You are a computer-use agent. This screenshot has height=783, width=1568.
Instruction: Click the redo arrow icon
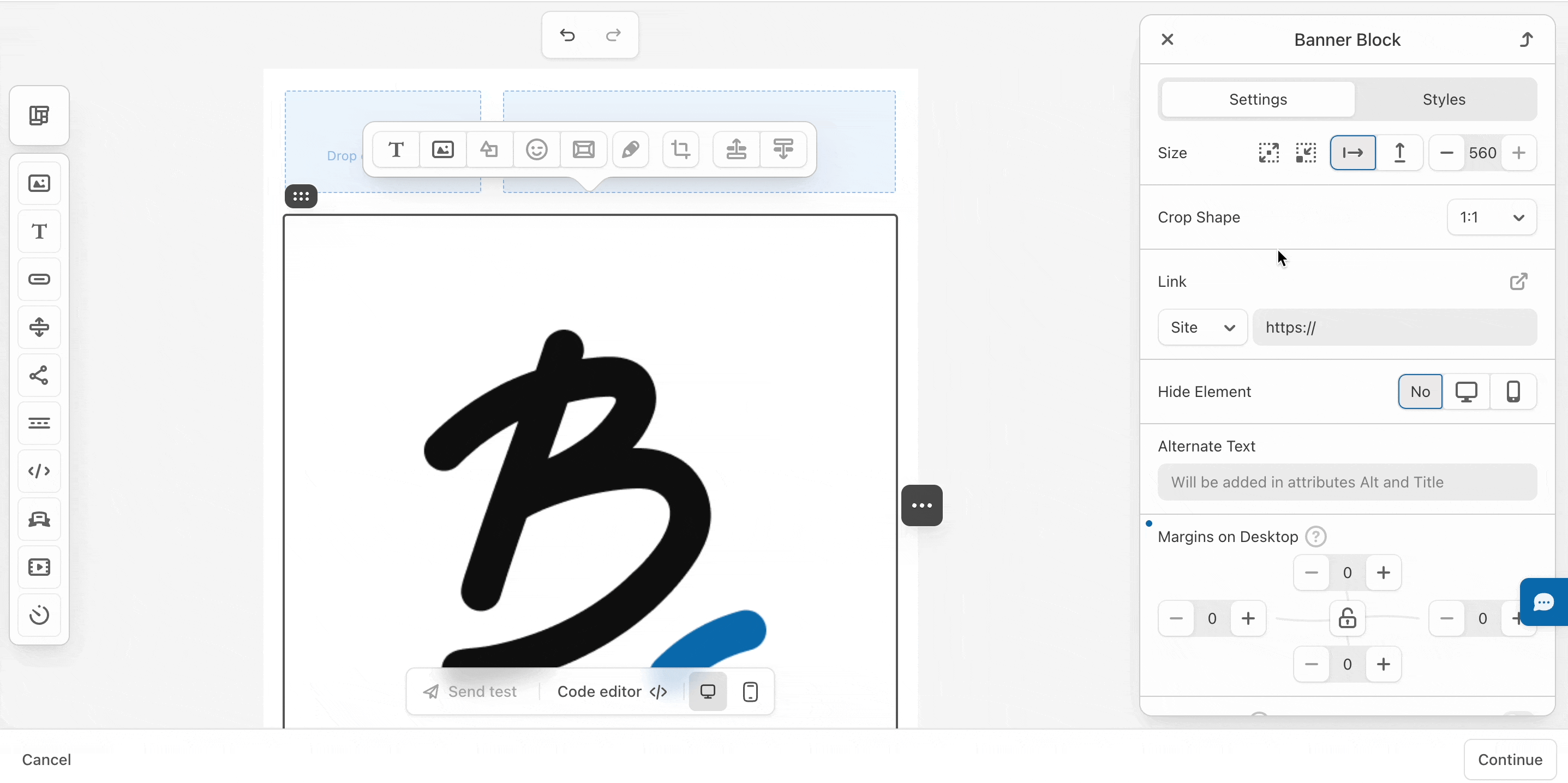pos(613,35)
